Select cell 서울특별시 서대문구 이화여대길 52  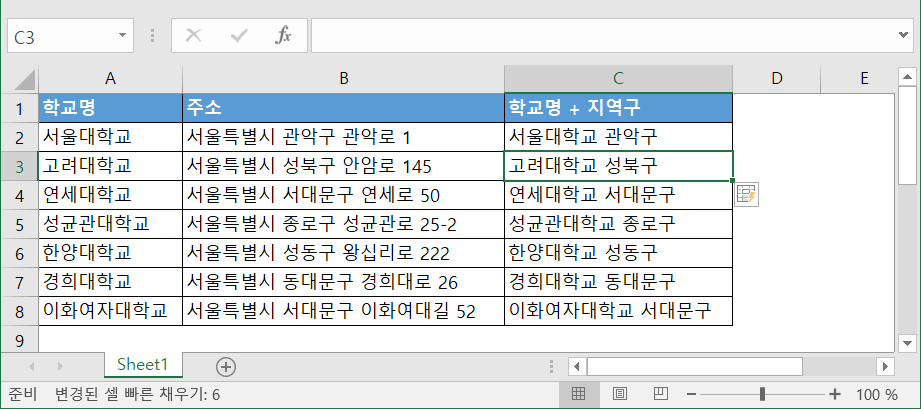(344, 311)
